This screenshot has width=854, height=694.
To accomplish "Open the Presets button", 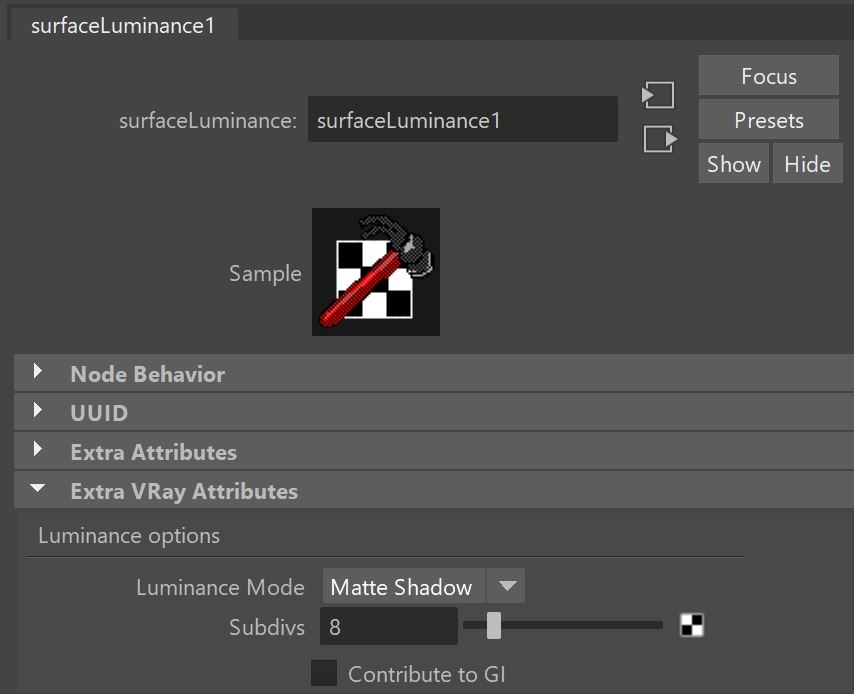I will [768, 119].
